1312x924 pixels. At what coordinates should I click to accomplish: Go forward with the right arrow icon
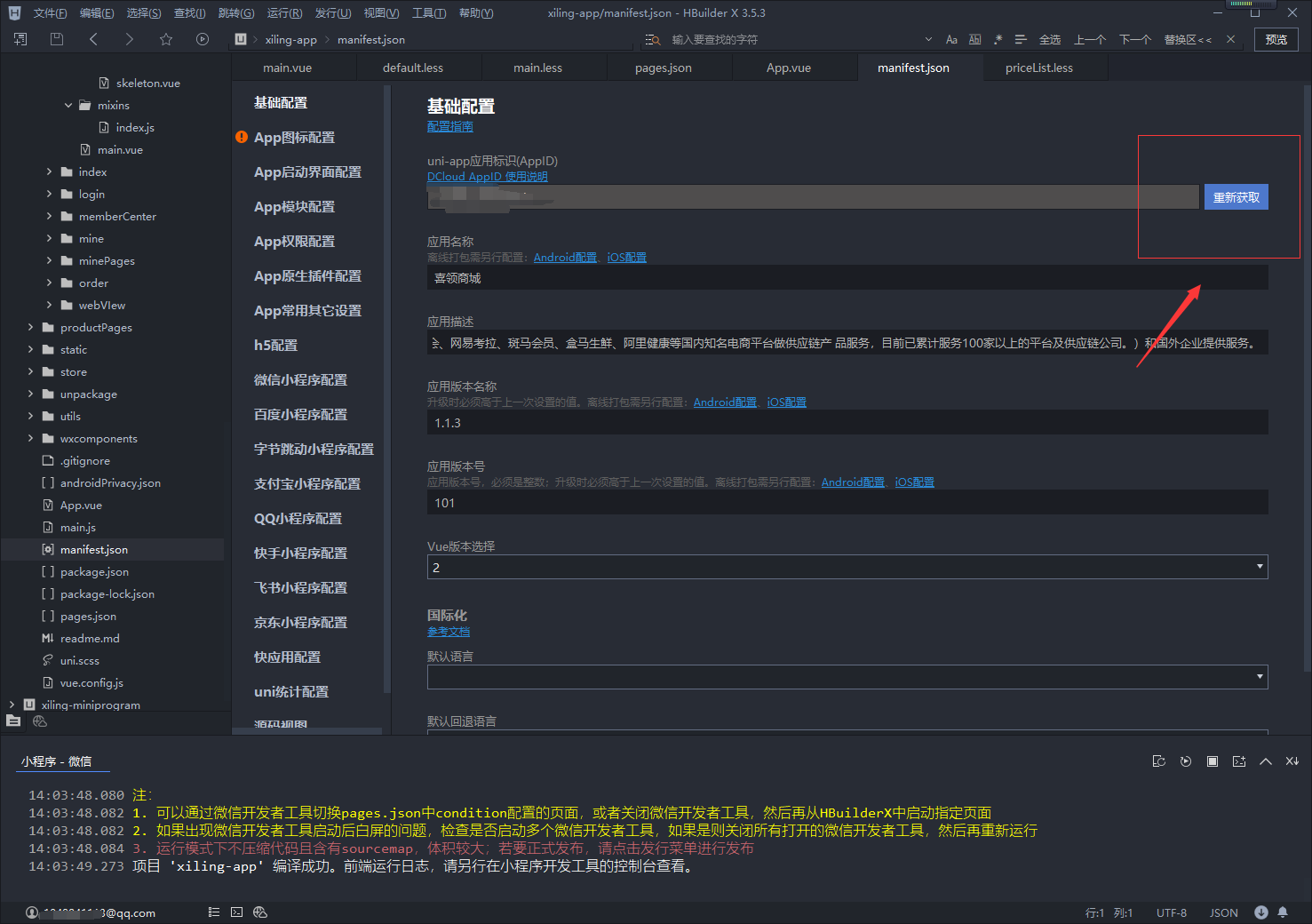(x=130, y=39)
